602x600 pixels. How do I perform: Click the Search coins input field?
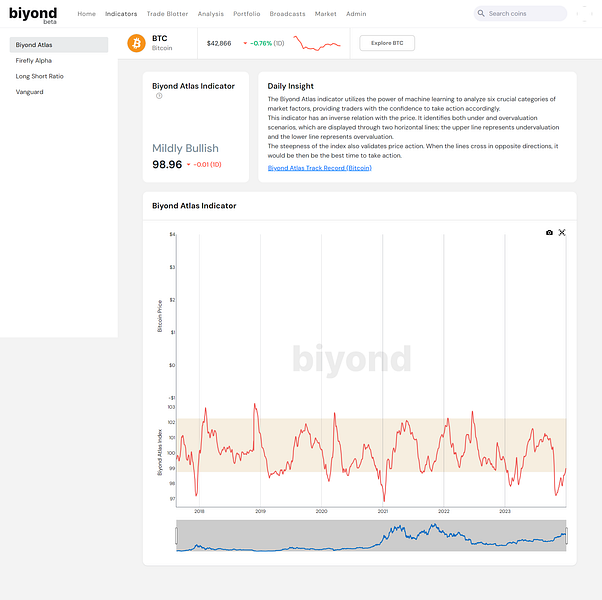520,13
